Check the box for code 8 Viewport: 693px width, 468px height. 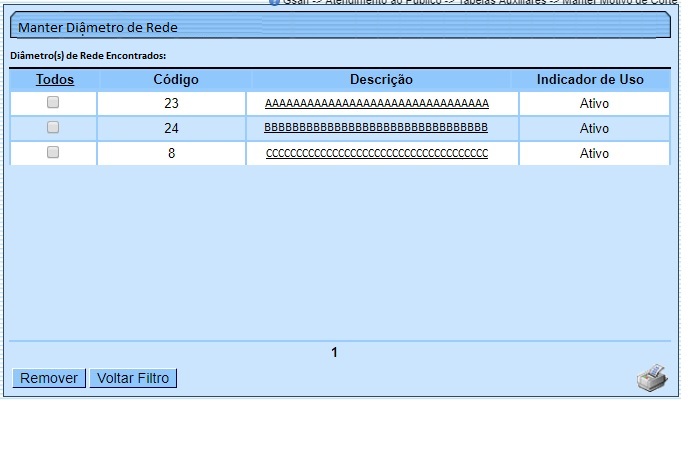pos(53,152)
